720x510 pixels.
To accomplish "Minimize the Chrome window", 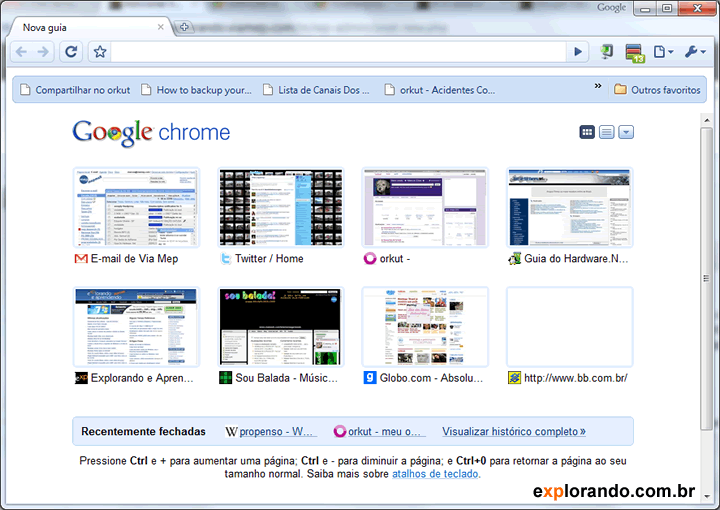I will pos(645,9).
